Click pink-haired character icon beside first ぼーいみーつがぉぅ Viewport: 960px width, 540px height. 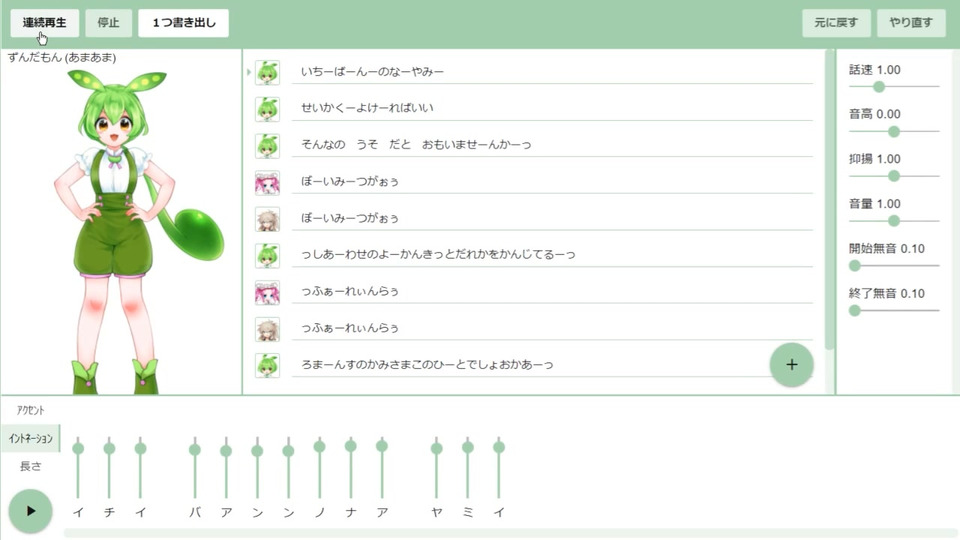point(268,182)
